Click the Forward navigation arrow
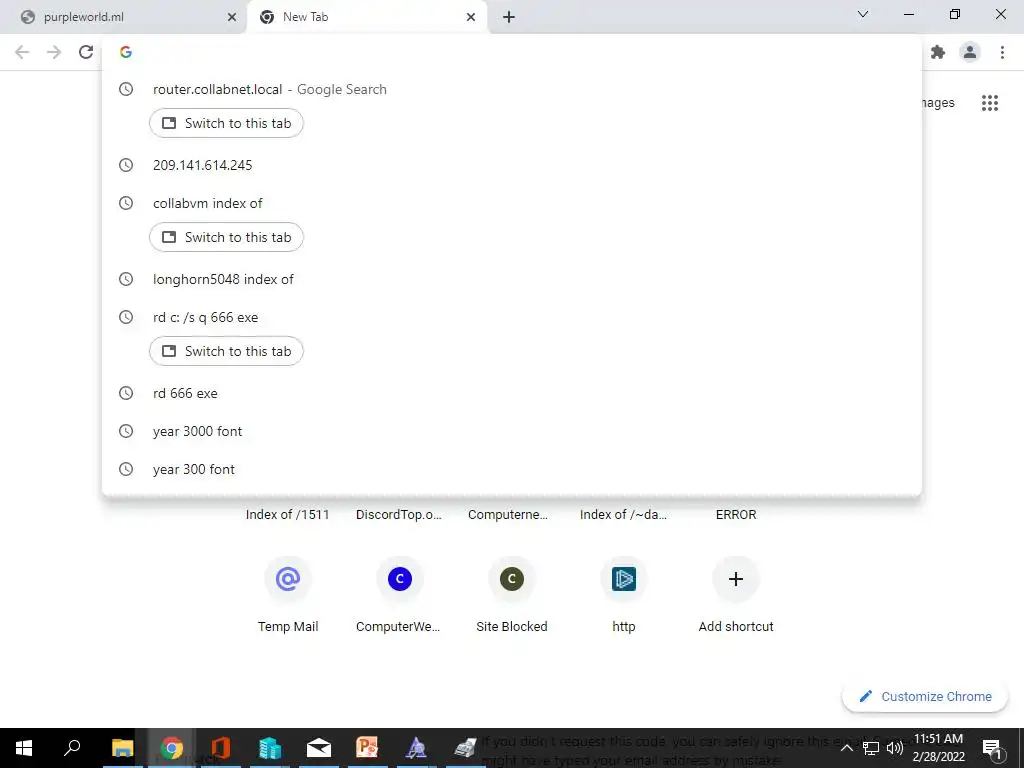 tap(54, 52)
